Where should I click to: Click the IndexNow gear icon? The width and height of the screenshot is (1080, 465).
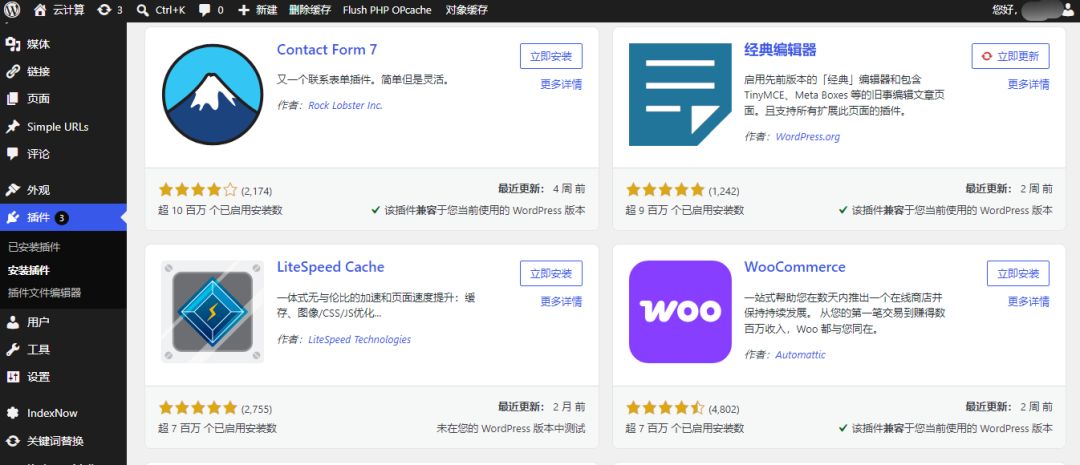(12, 413)
